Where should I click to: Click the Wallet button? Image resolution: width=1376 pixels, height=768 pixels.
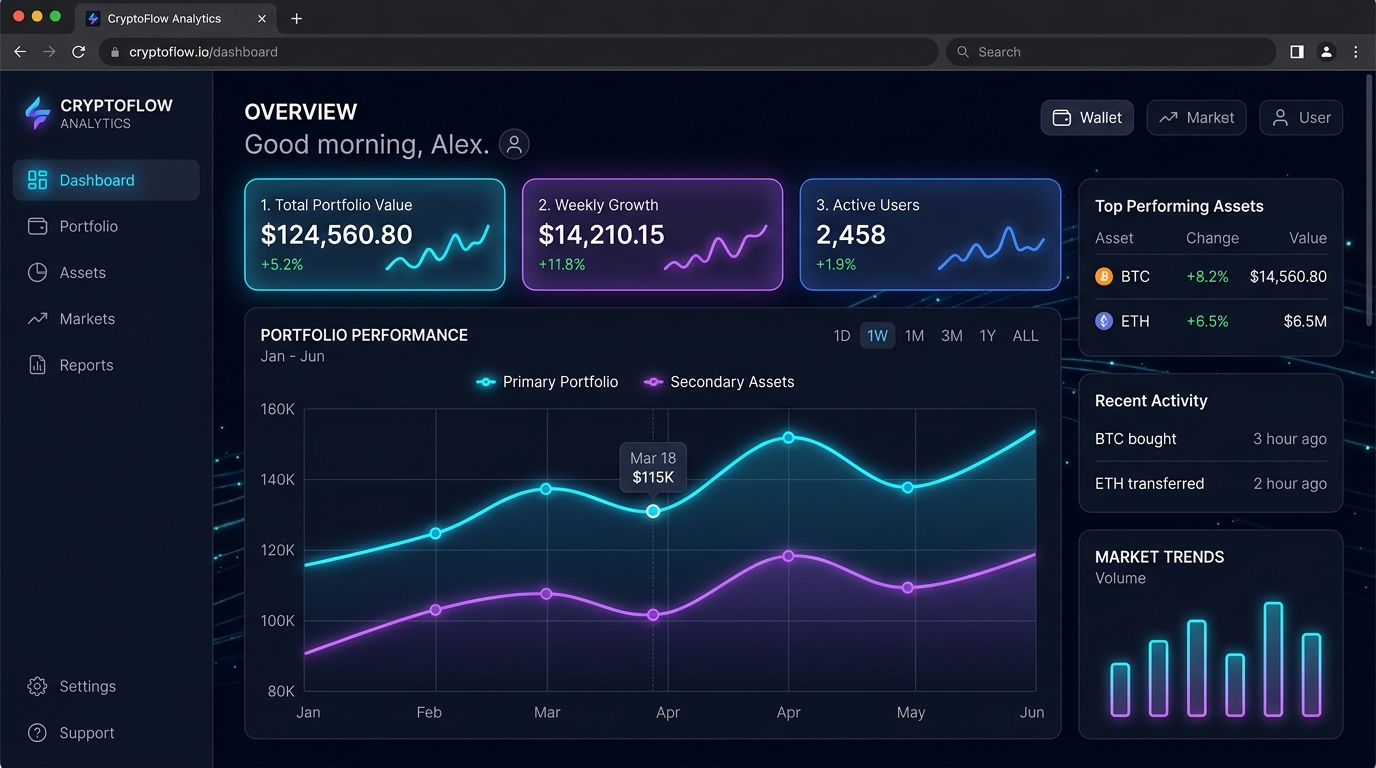1087,118
